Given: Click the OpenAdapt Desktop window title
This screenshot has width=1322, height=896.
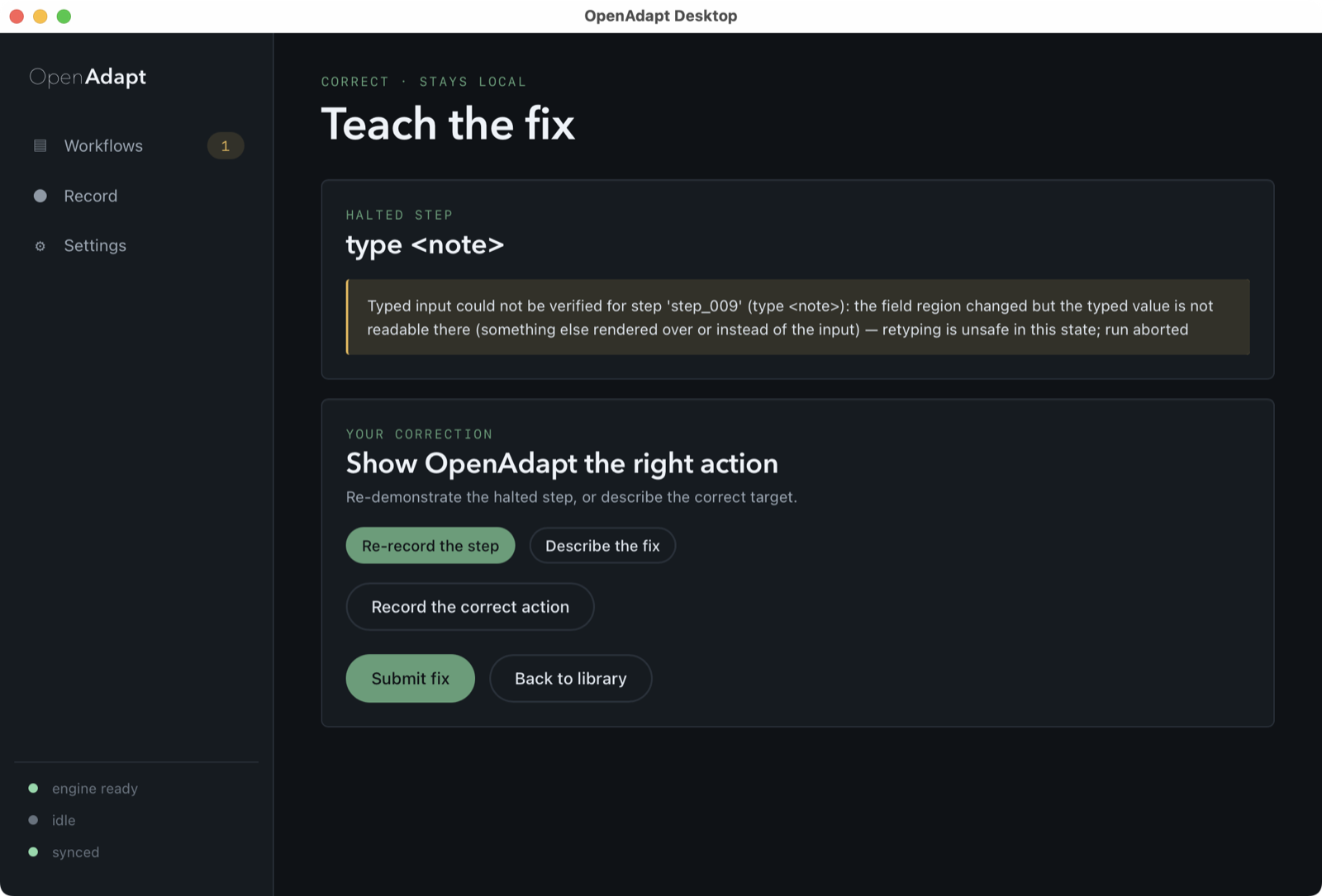Looking at the screenshot, I should click(661, 16).
